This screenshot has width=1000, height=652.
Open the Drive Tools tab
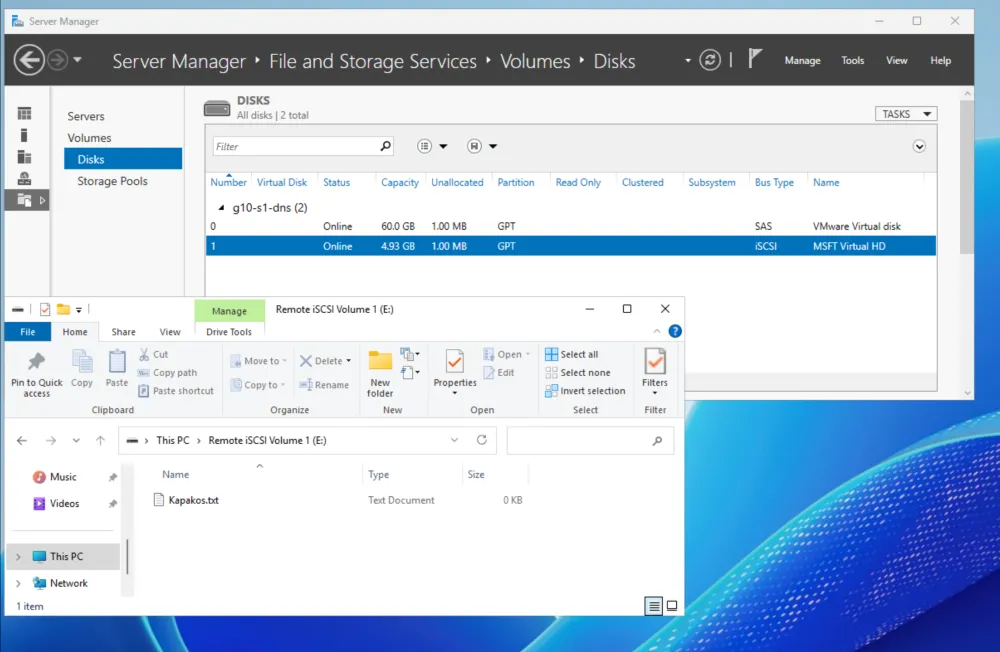click(x=229, y=332)
